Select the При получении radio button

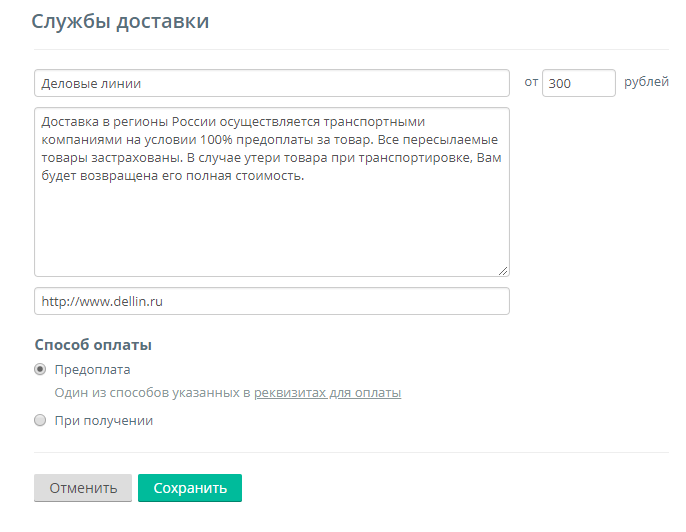[x=40, y=420]
